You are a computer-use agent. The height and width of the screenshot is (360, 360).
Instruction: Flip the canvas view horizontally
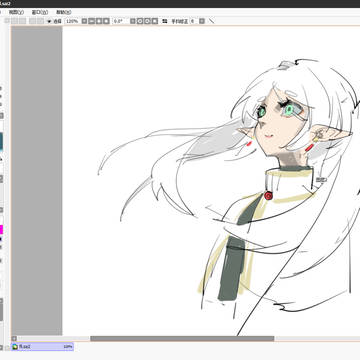(165, 21)
